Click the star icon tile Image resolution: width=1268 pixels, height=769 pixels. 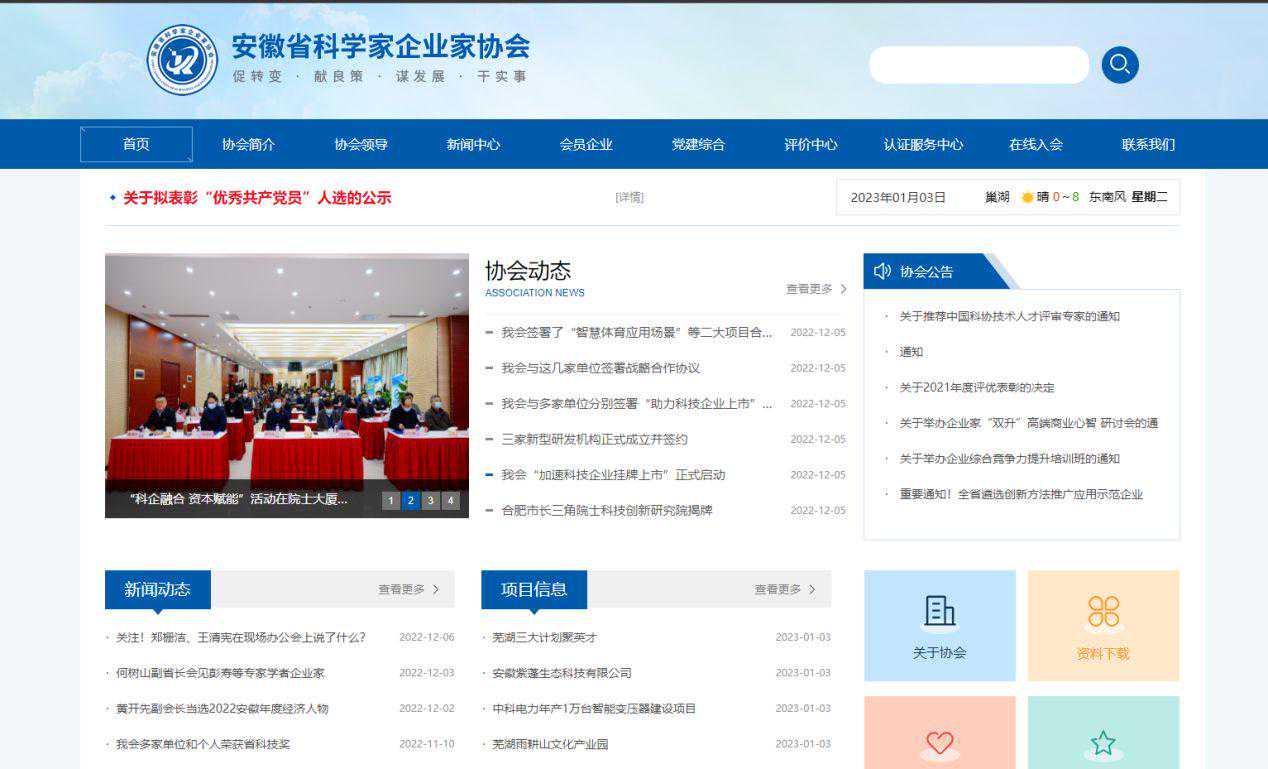[x=1103, y=742]
